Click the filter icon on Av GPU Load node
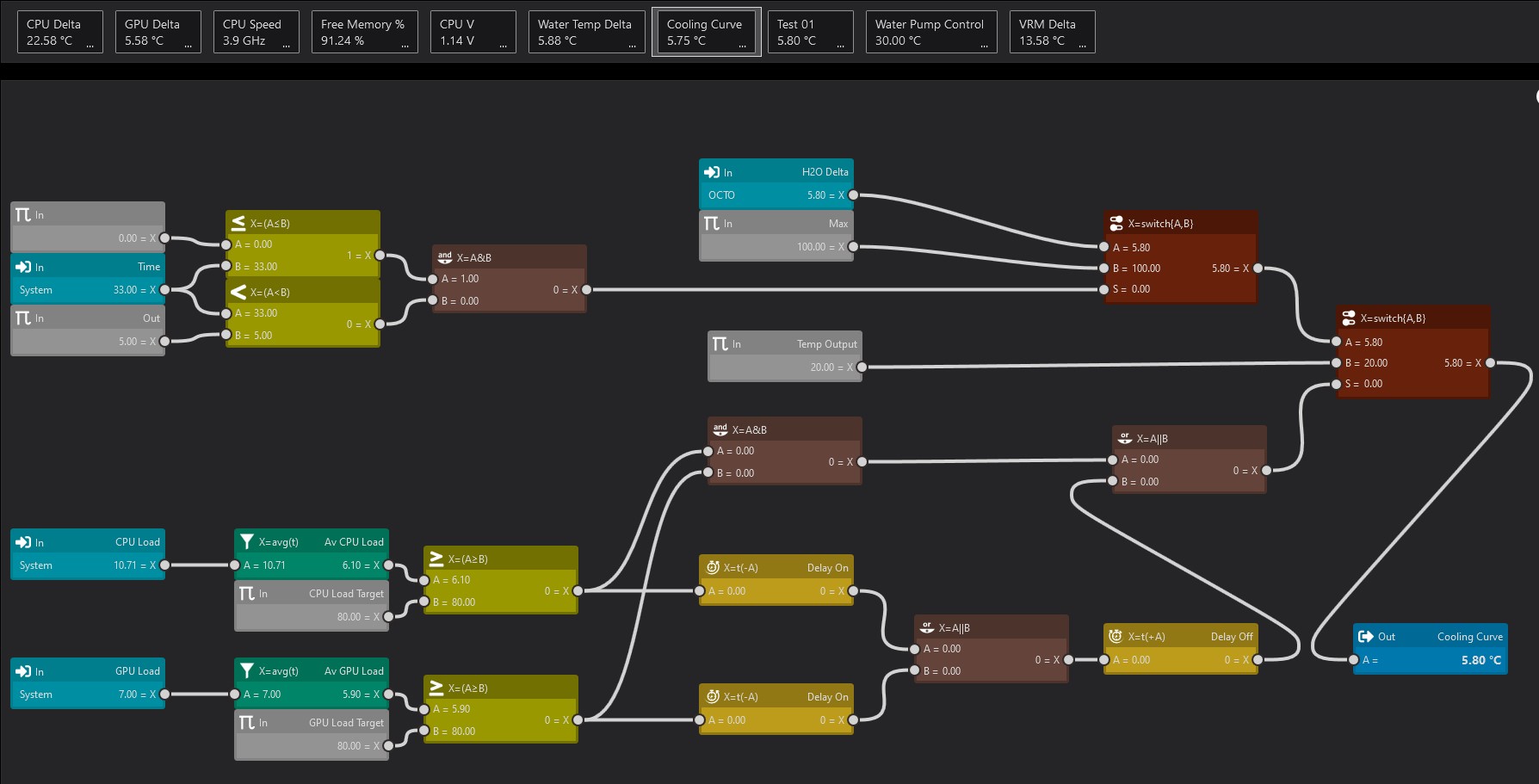Viewport: 1539px width, 784px height. pyautogui.click(x=247, y=671)
